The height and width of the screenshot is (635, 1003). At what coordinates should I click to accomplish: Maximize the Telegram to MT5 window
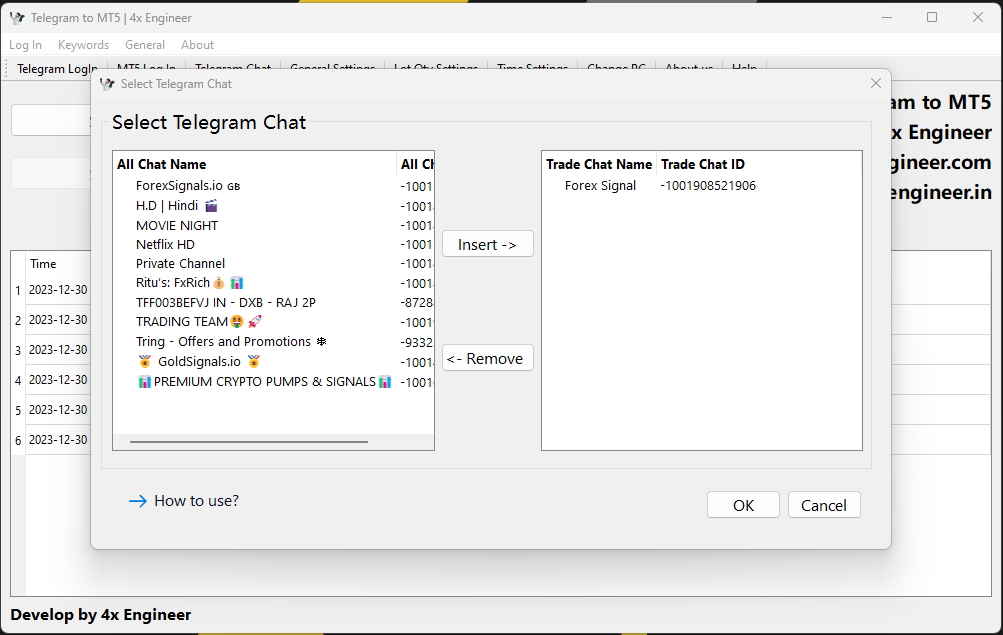pyautogui.click(x=932, y=17)
